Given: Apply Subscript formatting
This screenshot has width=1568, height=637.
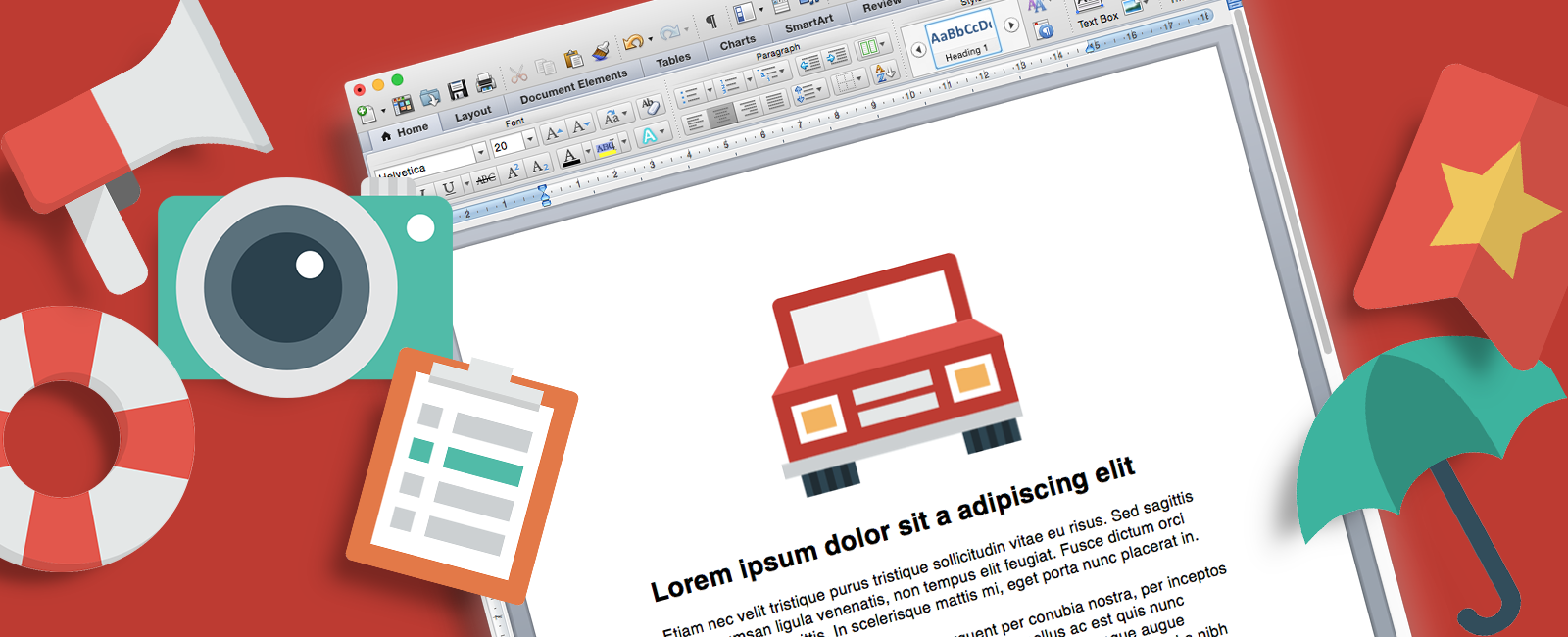Looking at the screenshot, I should tap(539, 166).
